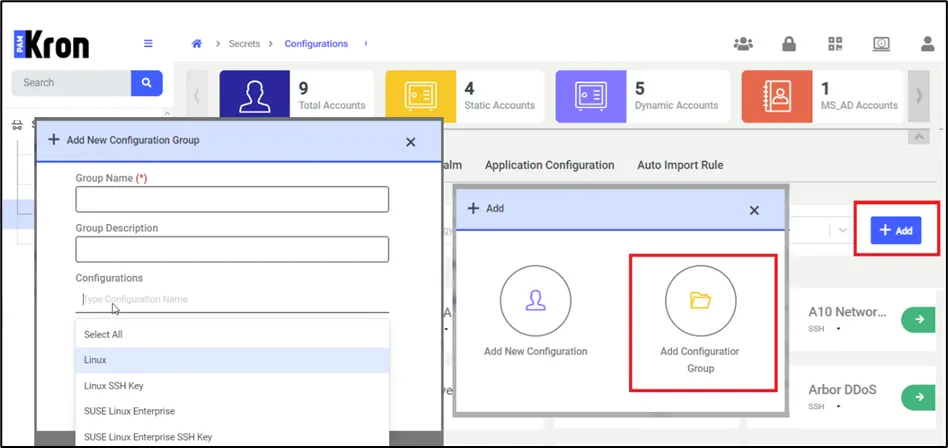The image size is (948, 448).
Task: Focus the sidebar Search field
Action: [x=71, y=83]
